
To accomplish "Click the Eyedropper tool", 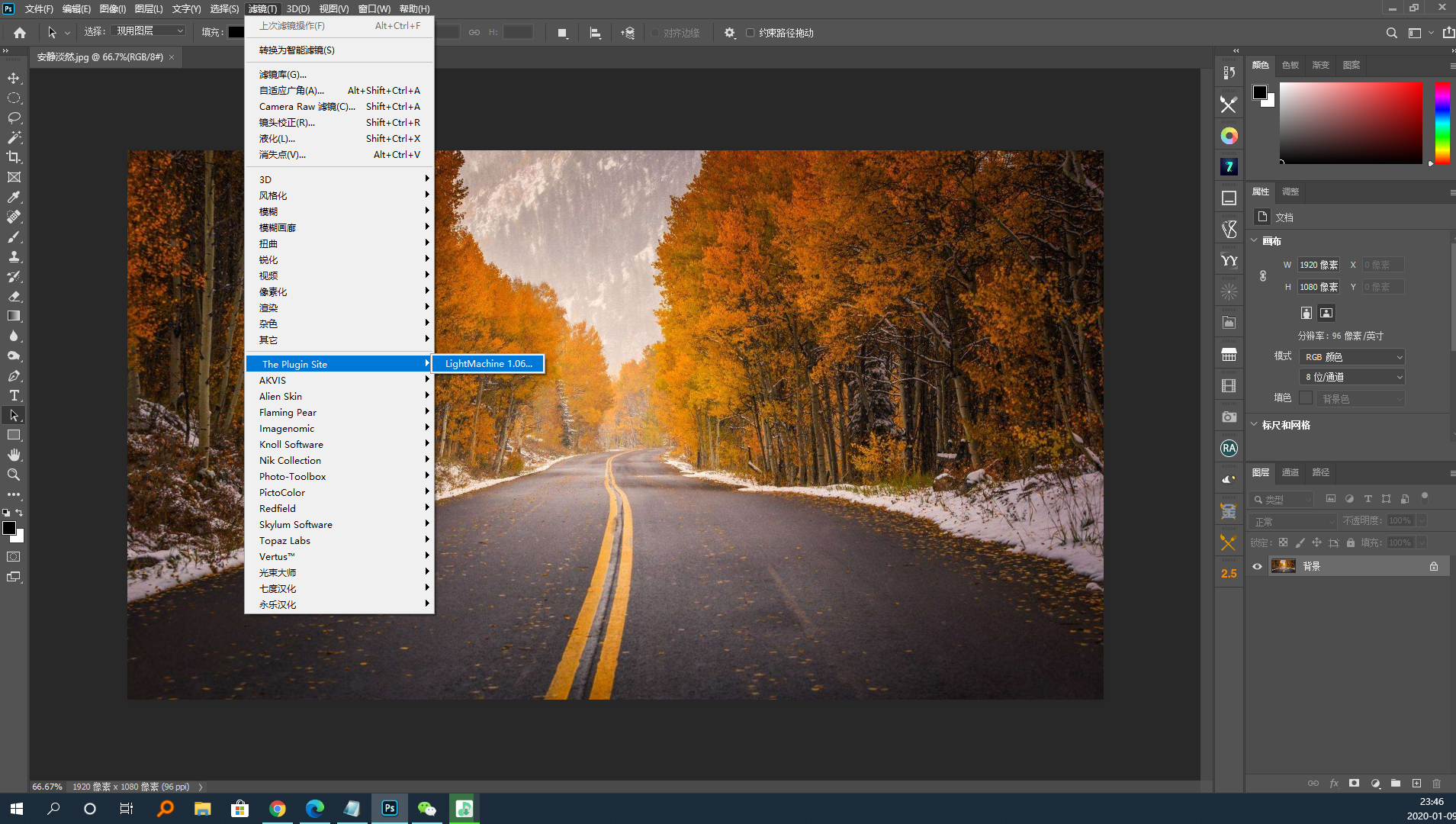I will [x=14, y=197].
